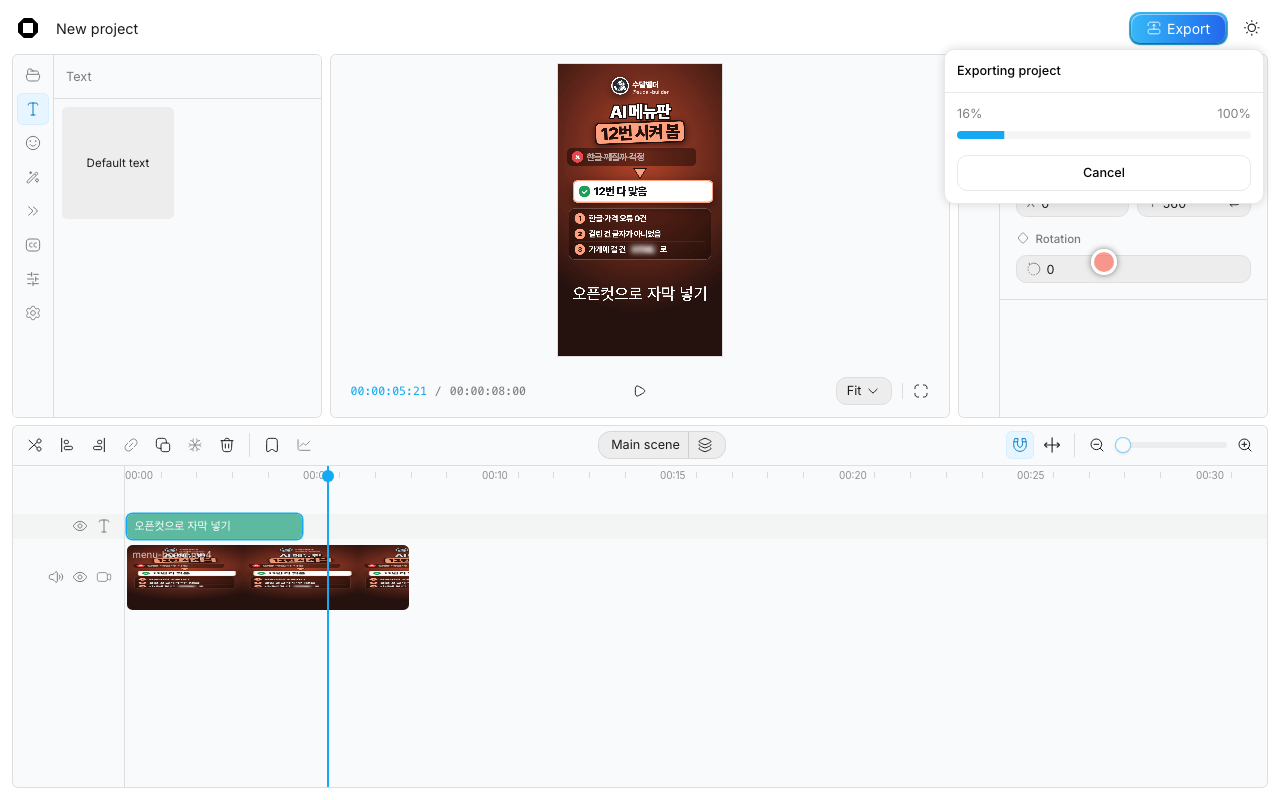Zoom in the timeline with plus magnifier

[x=1245, y=445]
